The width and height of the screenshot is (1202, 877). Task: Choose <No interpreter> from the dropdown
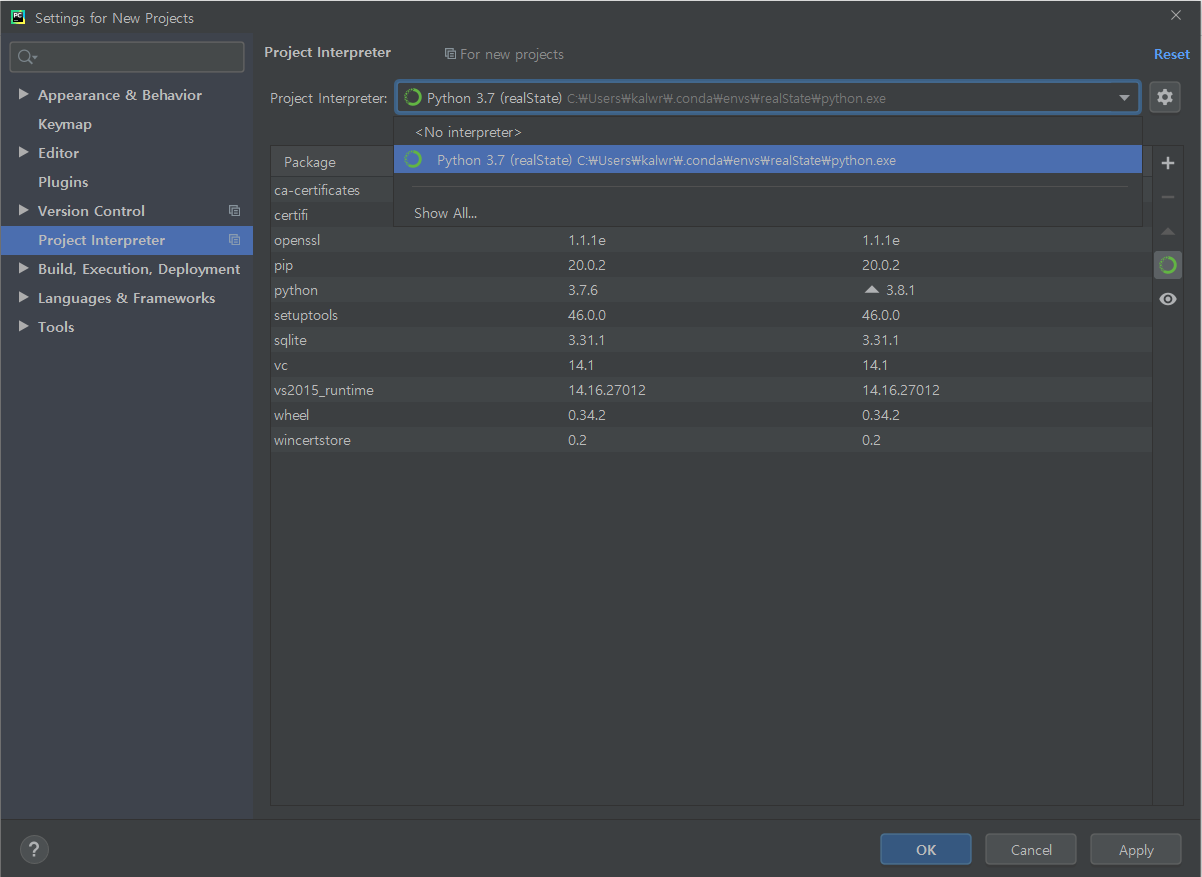point(767,132)
